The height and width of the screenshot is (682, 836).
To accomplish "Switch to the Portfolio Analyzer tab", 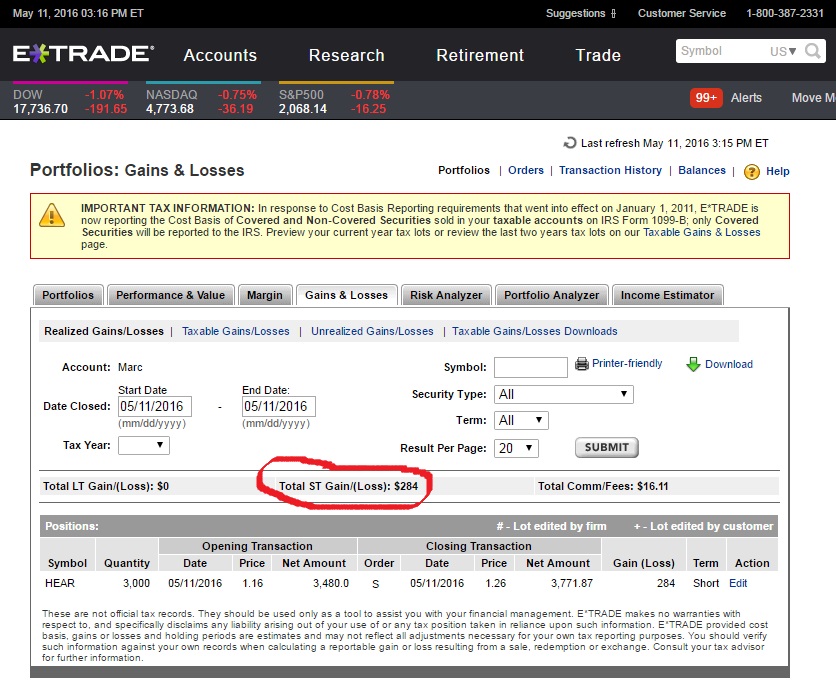I will (x=551, y=295).
